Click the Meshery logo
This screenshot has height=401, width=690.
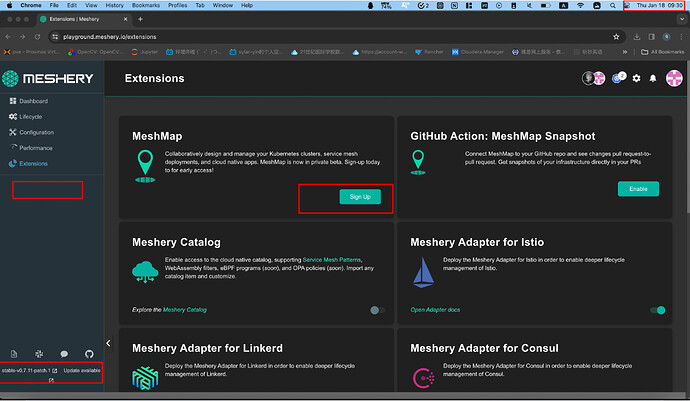(48, 78)
